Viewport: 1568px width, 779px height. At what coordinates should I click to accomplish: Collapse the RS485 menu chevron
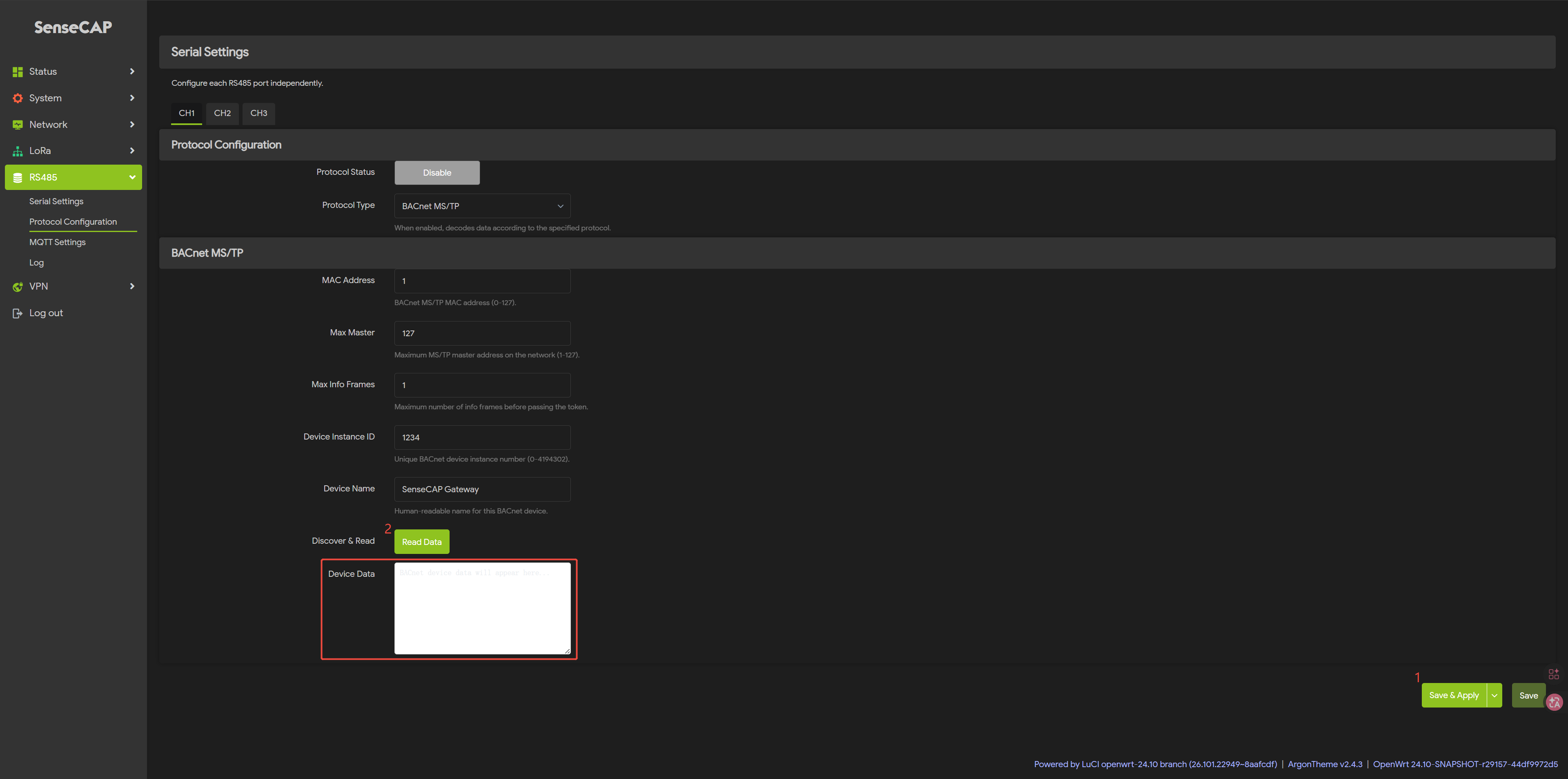[x=132, y=178]
